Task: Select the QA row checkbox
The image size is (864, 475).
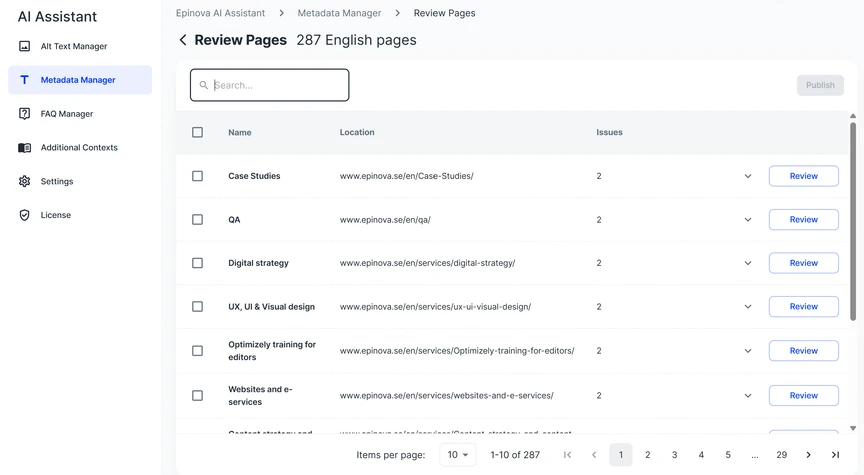Action: (x=197, y=219)
